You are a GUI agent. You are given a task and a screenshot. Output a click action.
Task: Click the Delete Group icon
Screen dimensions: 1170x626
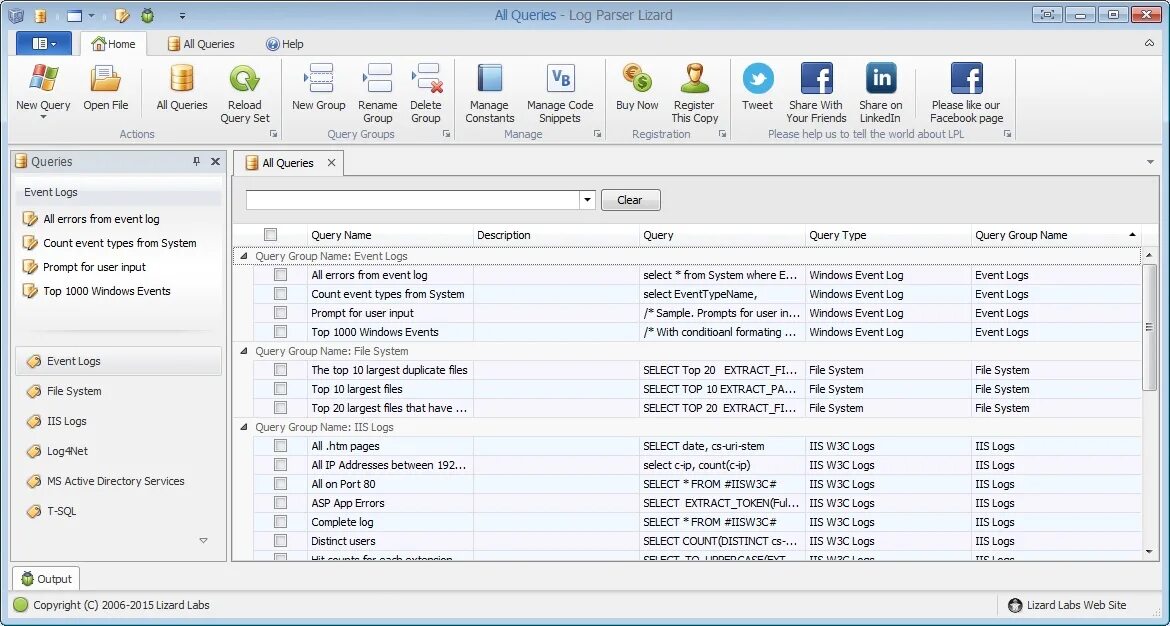(x=426, y=79)
